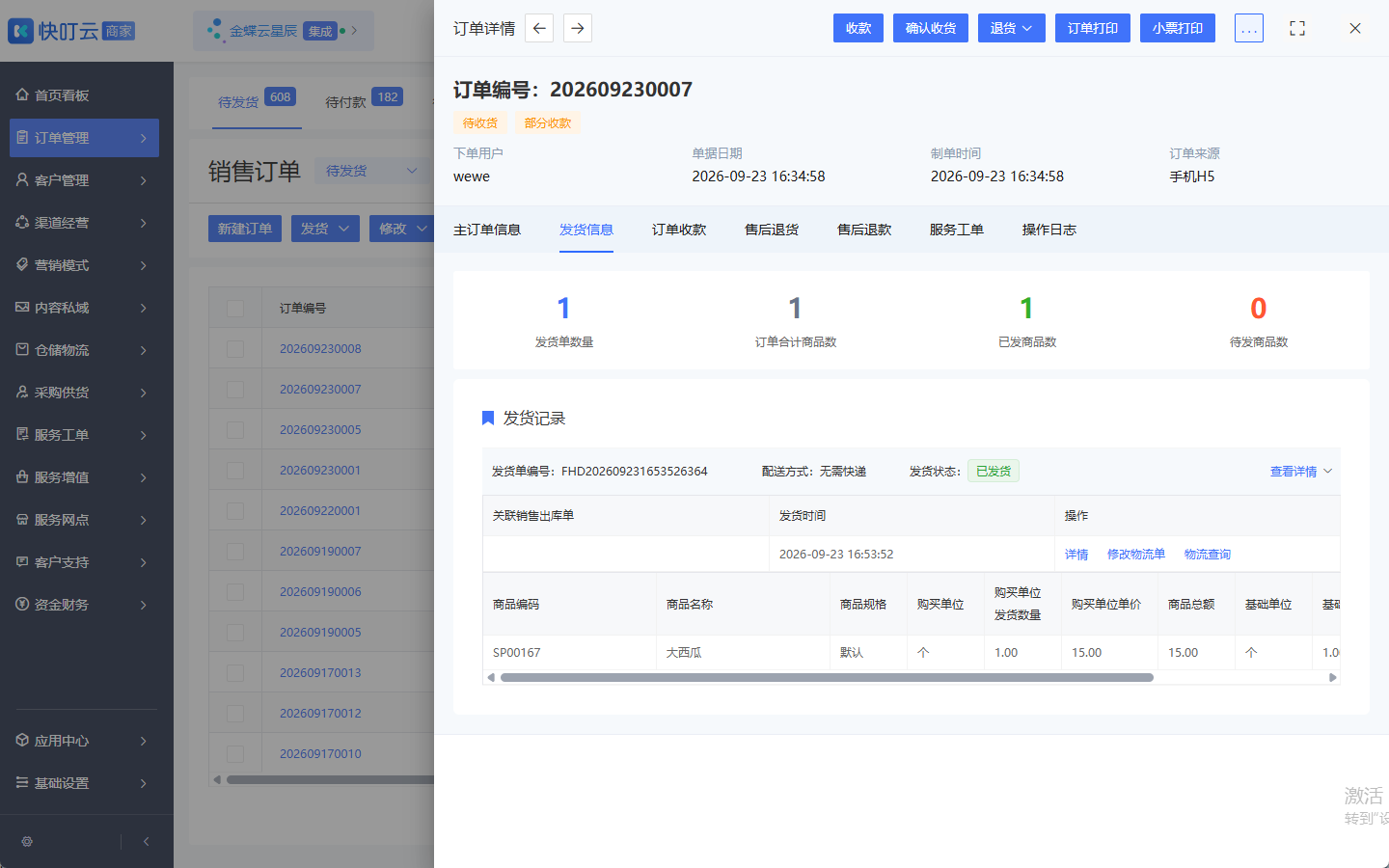The image size is (1389, 868).
Task: Go to previous order with left arrow
Action: click(539, 28)
